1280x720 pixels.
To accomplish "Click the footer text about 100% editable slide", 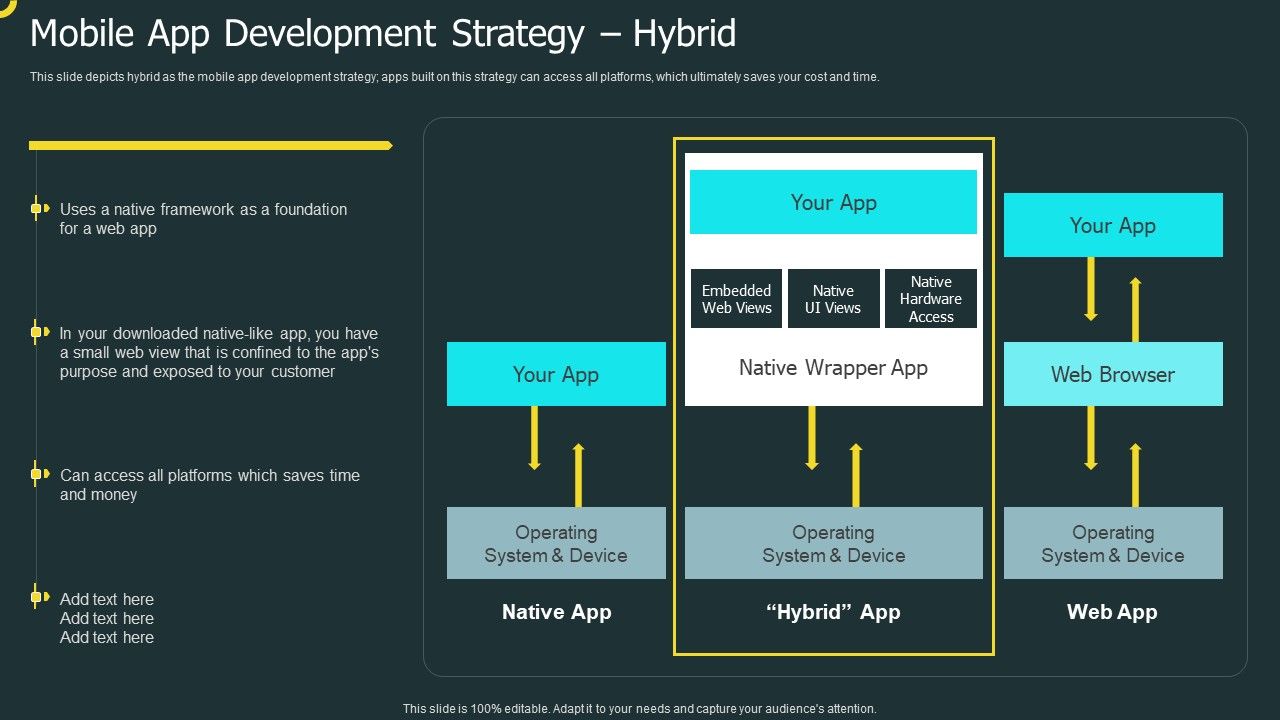I will pos(639,707).
